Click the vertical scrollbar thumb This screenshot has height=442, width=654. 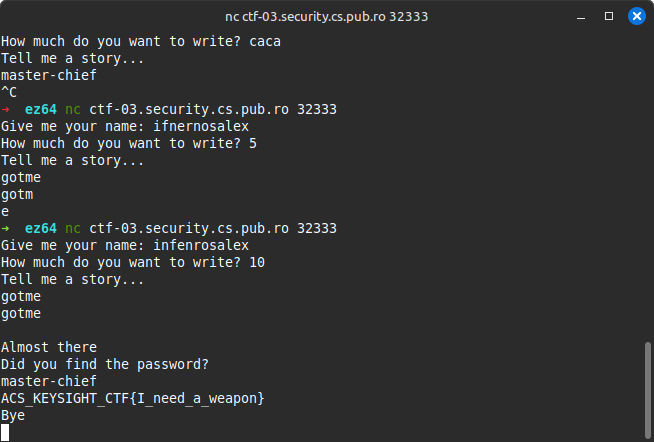click(647, 390)
